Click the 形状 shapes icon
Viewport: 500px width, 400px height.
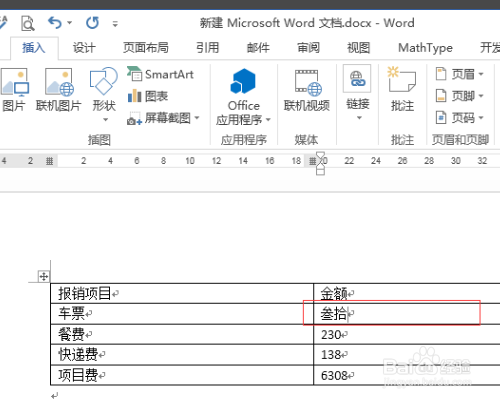click(104, 82)
